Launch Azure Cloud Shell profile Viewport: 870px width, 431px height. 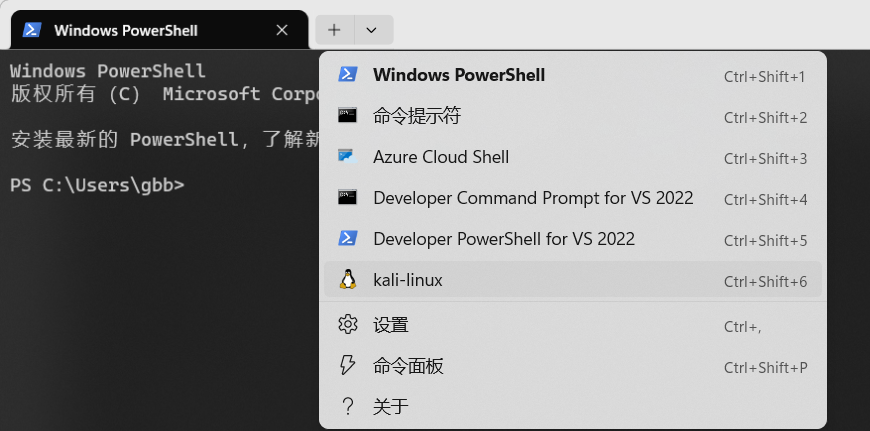[x=441, y=157]
